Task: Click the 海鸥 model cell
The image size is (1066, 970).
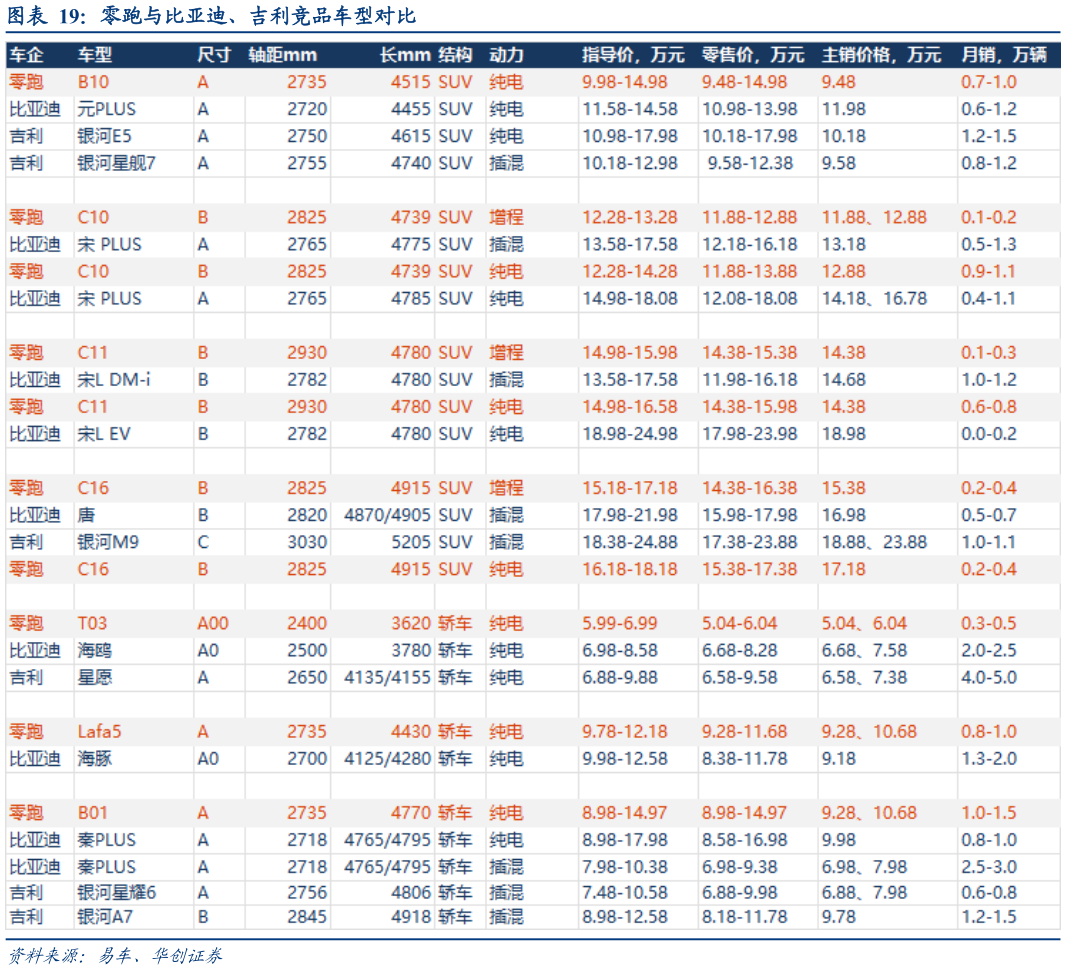Action: click(95, 650)
